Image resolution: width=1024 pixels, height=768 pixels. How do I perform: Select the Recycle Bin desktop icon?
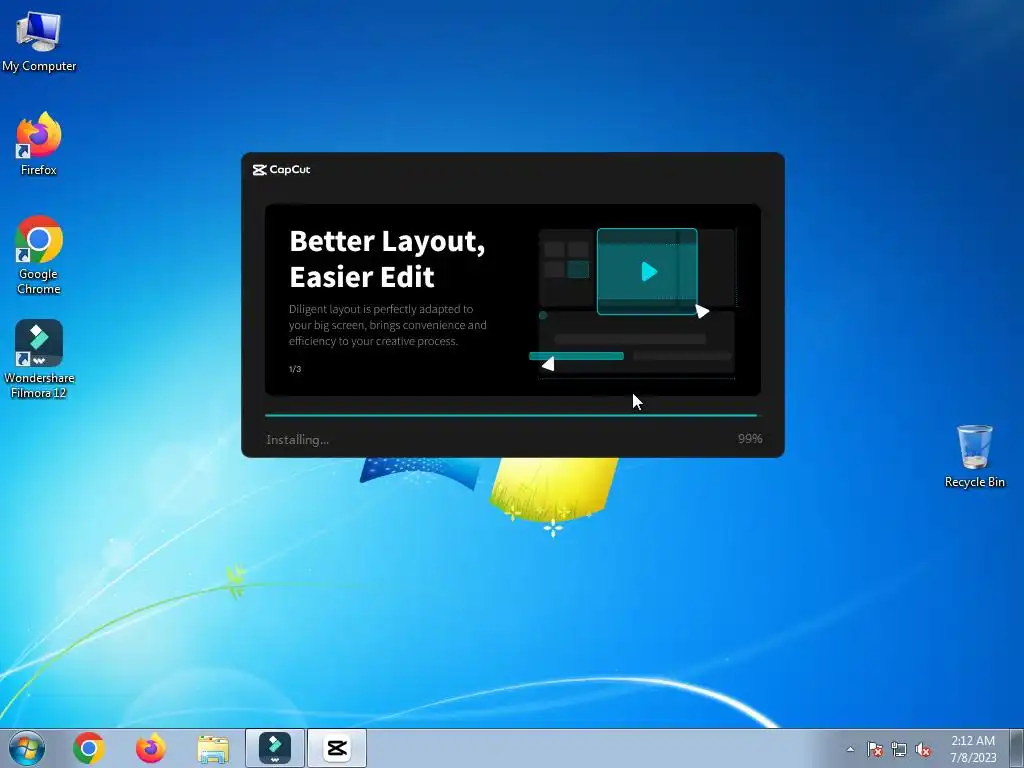(x=974, y=456)
